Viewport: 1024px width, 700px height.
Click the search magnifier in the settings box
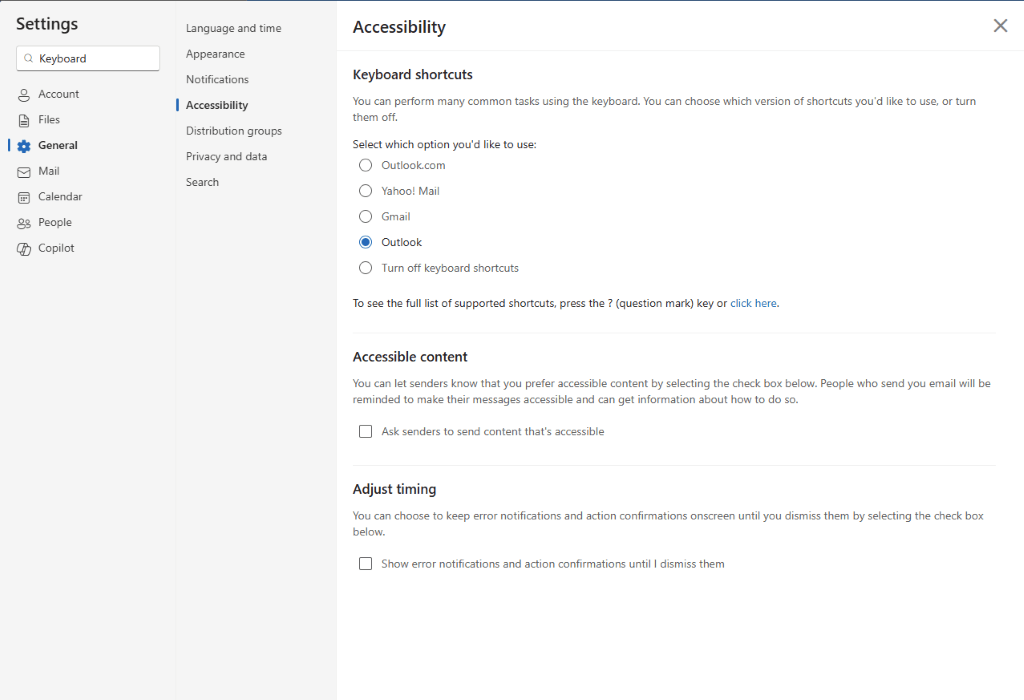[x=27, y=58]
